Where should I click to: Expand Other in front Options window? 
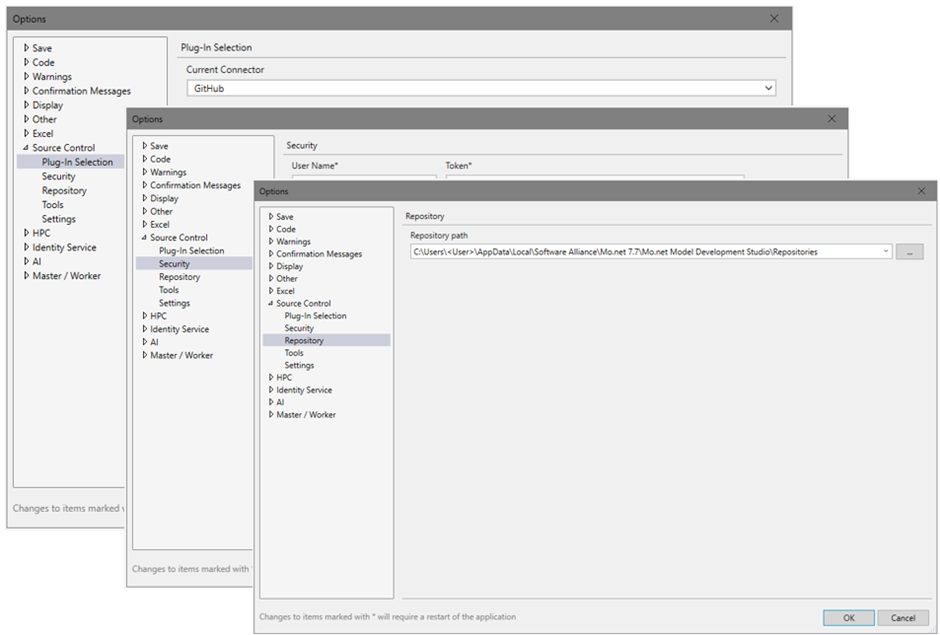(x=271, y=279)
